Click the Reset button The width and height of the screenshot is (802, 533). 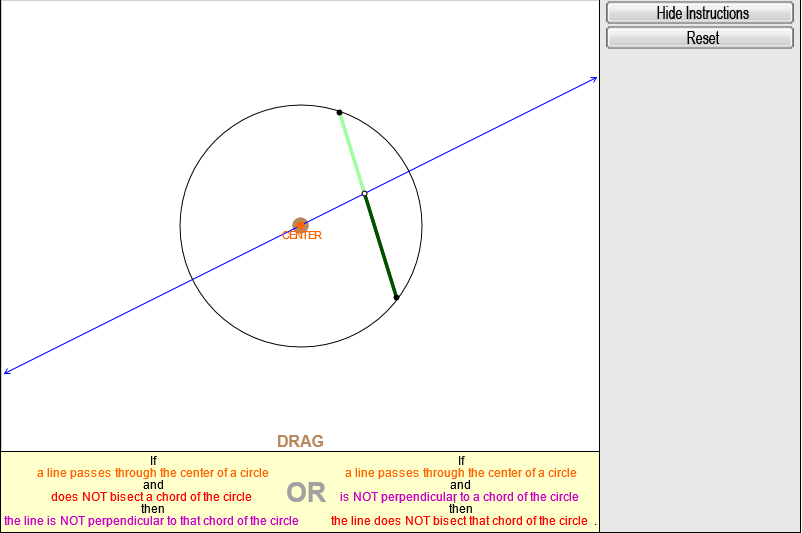click(700, 38)
